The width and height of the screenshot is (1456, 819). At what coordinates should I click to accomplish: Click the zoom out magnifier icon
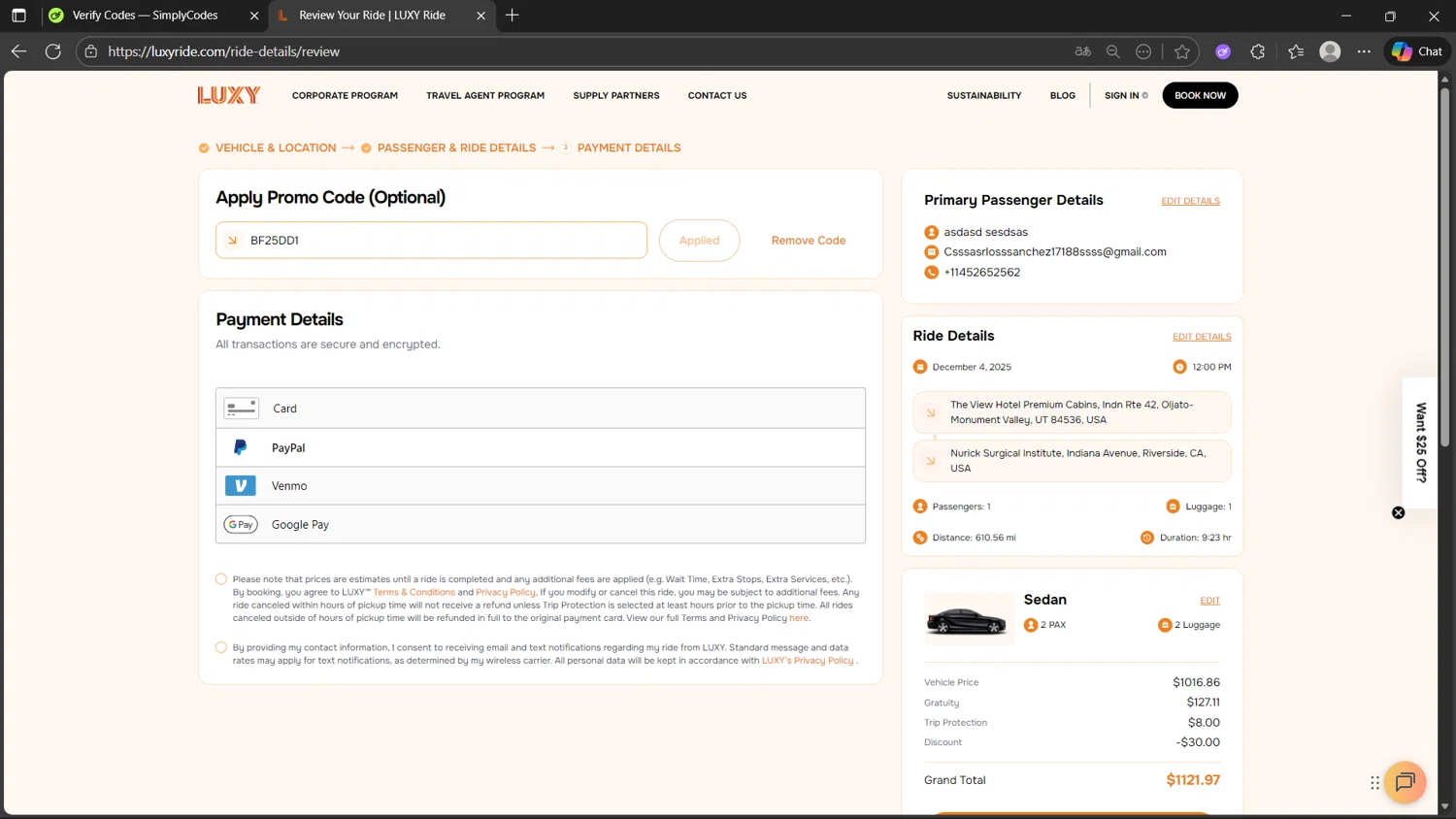(x=1113, y=51)
